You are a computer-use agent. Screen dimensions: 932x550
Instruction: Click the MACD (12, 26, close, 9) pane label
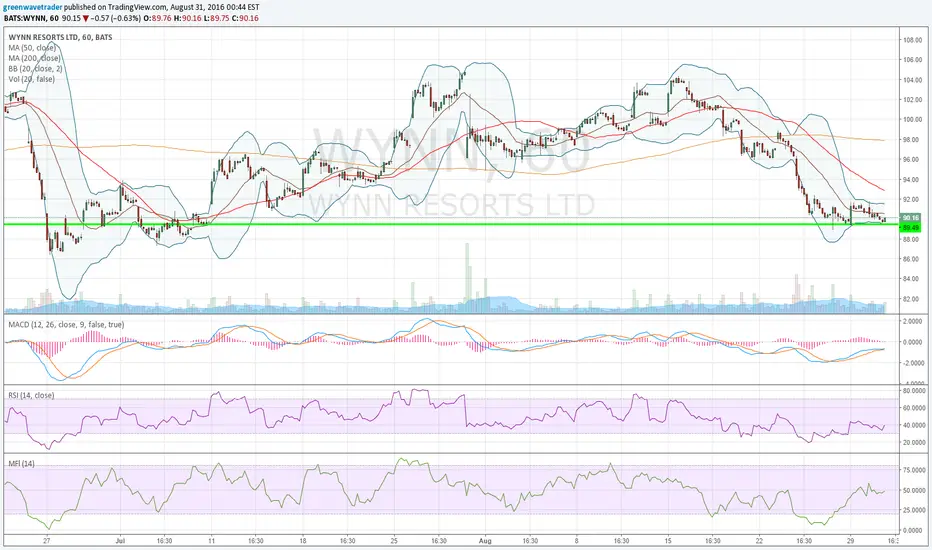tap(66, 325)
